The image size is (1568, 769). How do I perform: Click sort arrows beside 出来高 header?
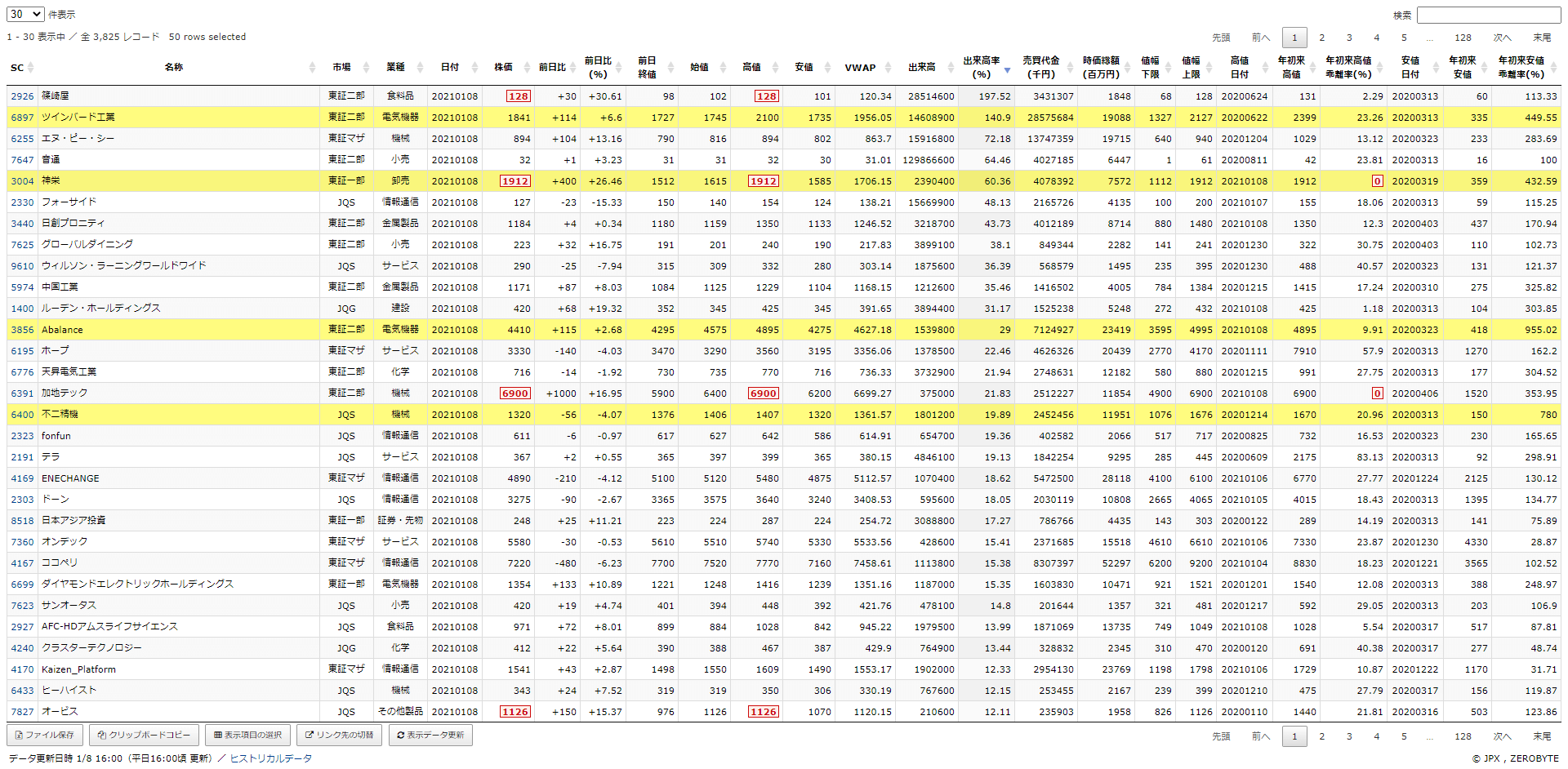(951, 68)
